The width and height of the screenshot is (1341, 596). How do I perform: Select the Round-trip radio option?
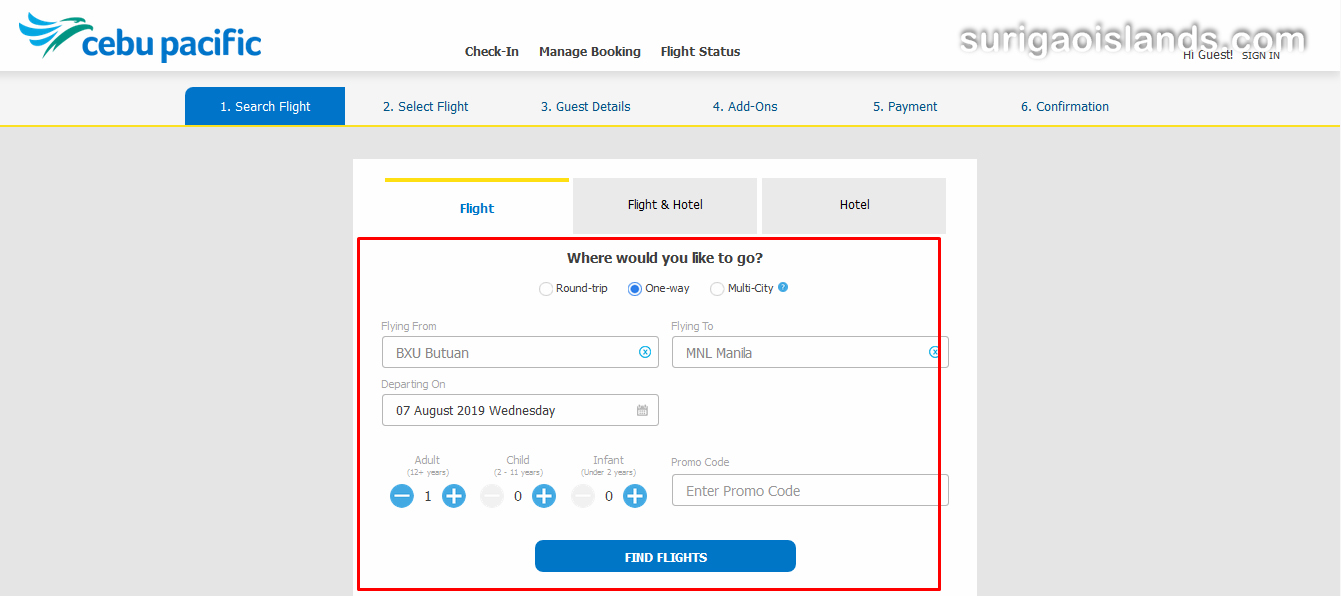(546, 289)
